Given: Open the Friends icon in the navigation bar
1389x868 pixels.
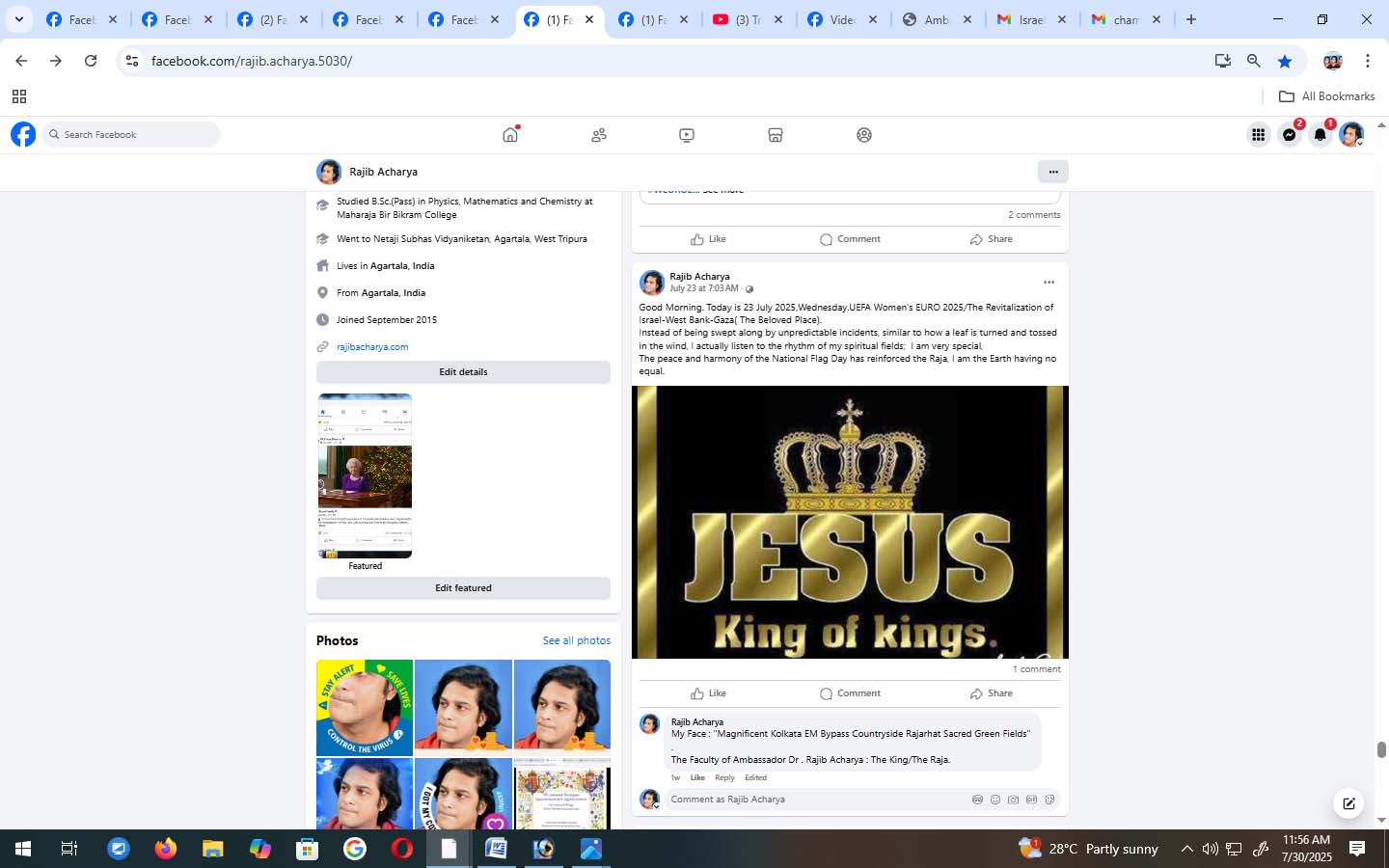Looking at the screenshot, I should pos(599,135).
